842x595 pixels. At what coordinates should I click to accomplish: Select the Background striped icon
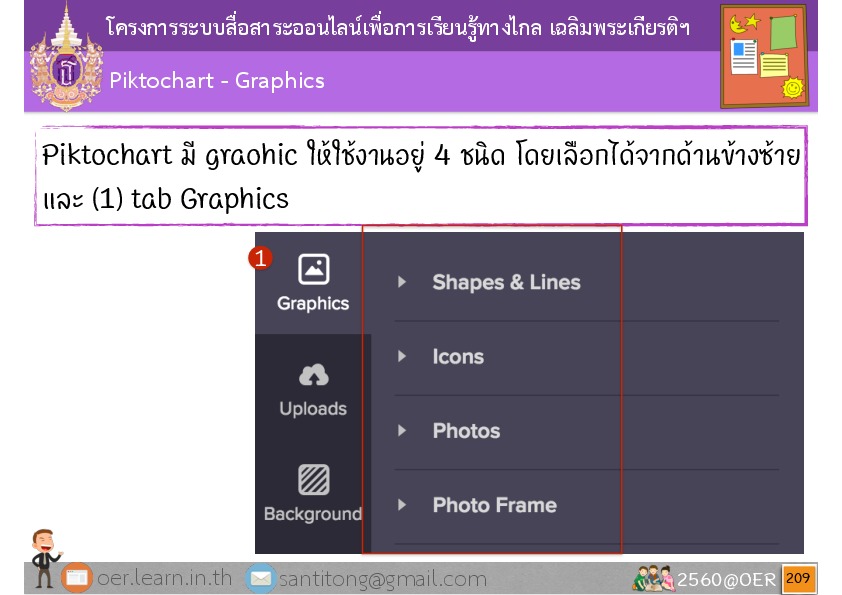pos(314,480)
